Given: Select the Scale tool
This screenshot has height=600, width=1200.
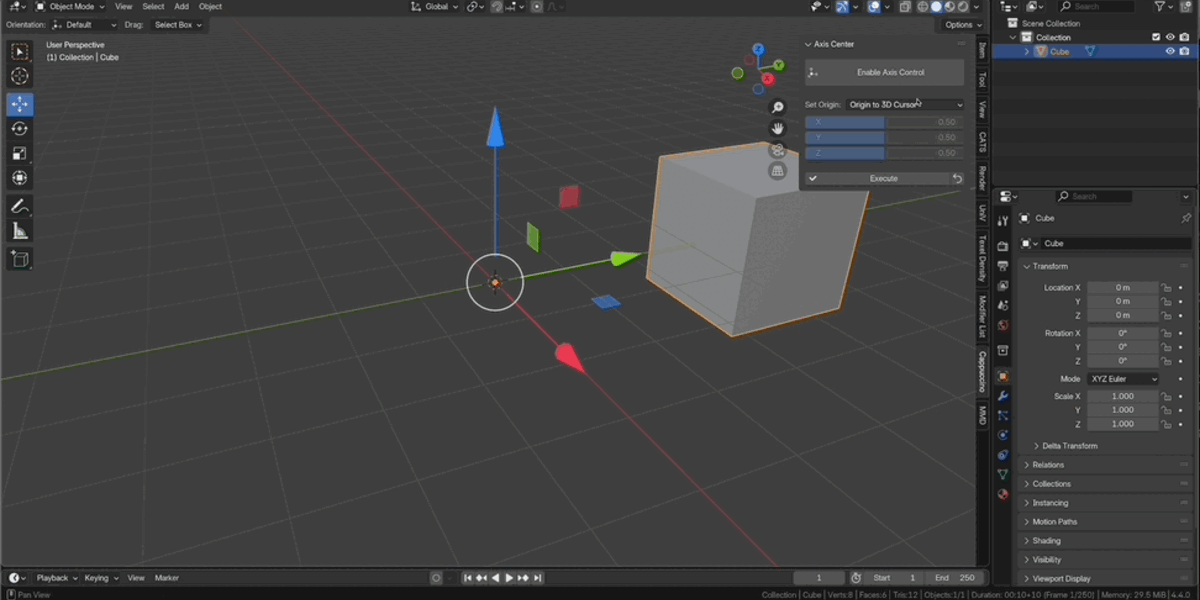Looking at the screenshot, I should coord(20,154).
